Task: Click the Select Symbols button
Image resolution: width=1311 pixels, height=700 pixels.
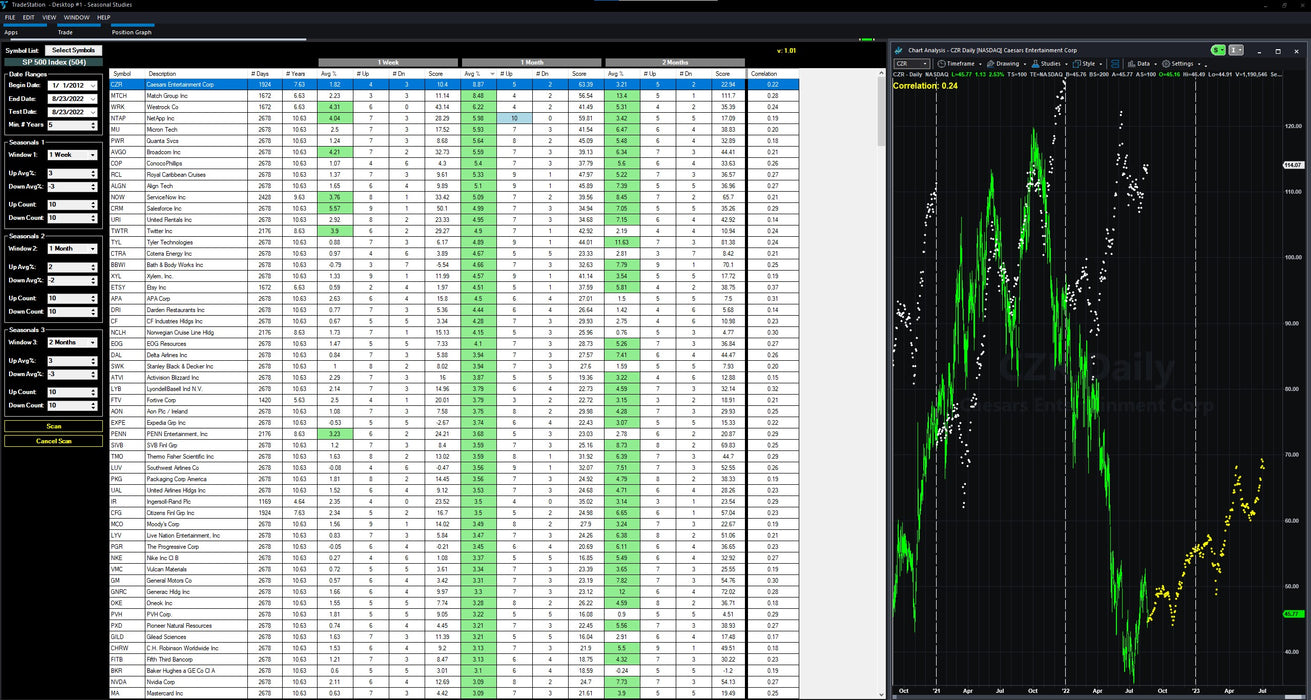Action: (x=73, y=50)
